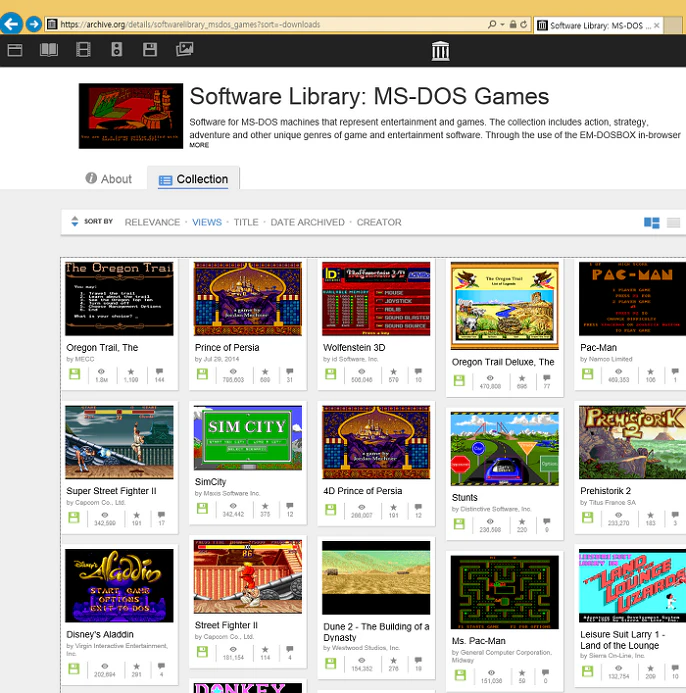Click the favorites star on Oregon Trail, The card
The width and height of the screenshot is (686, 693).
131,372
